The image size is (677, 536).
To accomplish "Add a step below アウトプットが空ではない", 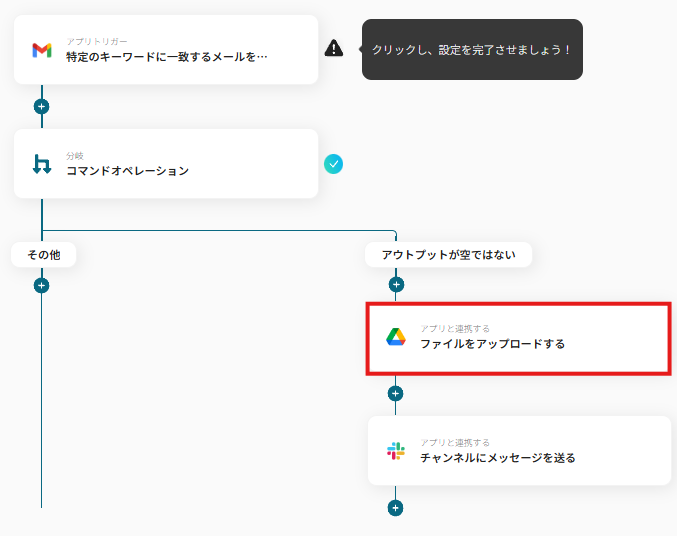I will click(396, 285).
